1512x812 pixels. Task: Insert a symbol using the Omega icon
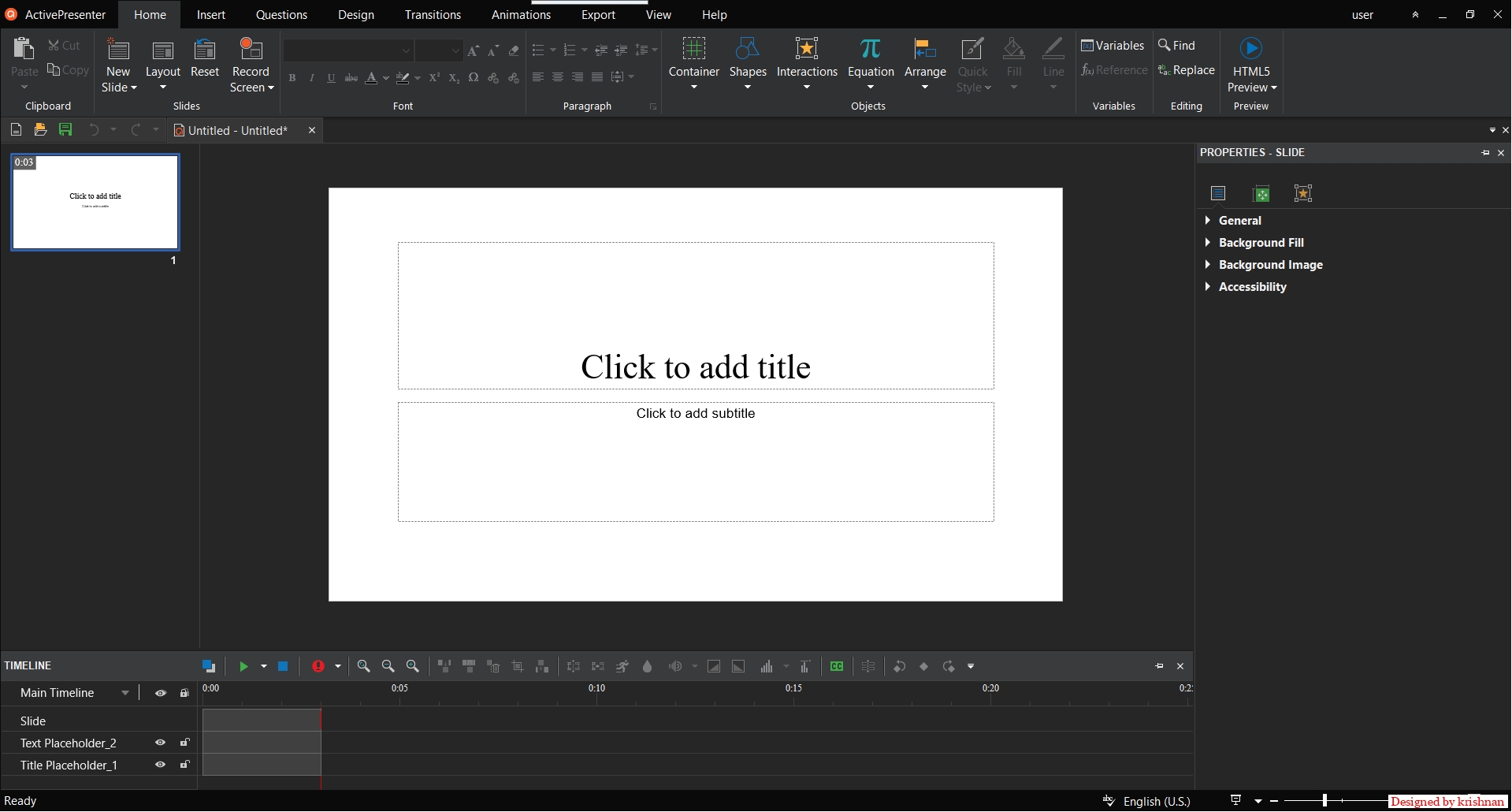click(474, 77)
